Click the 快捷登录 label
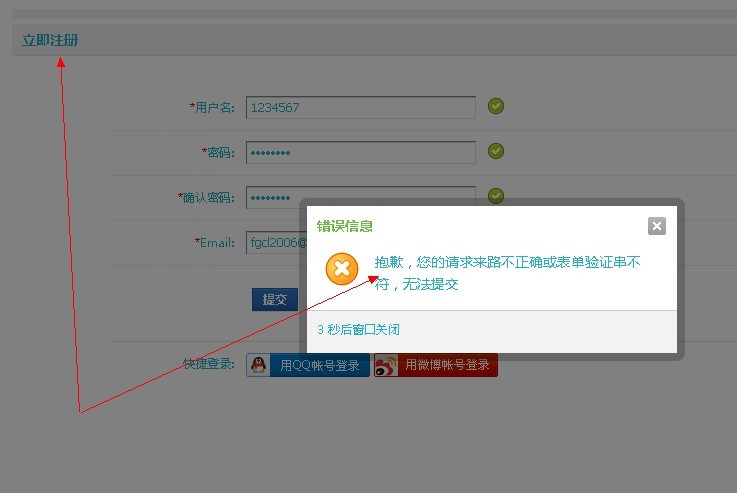 coord(208,364)
